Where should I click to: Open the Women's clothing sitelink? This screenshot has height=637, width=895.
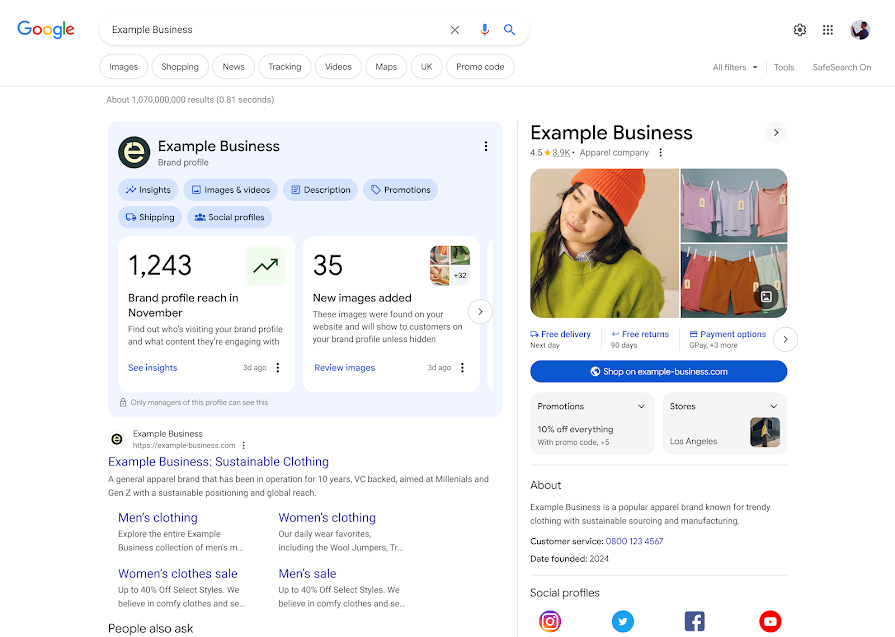(x=327, y=518)
